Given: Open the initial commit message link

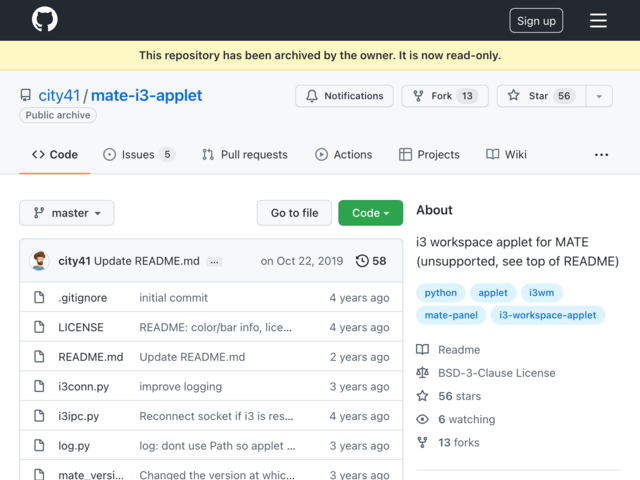Looking at the screenshot, I should pyautogui.click(x=173, y=298).
